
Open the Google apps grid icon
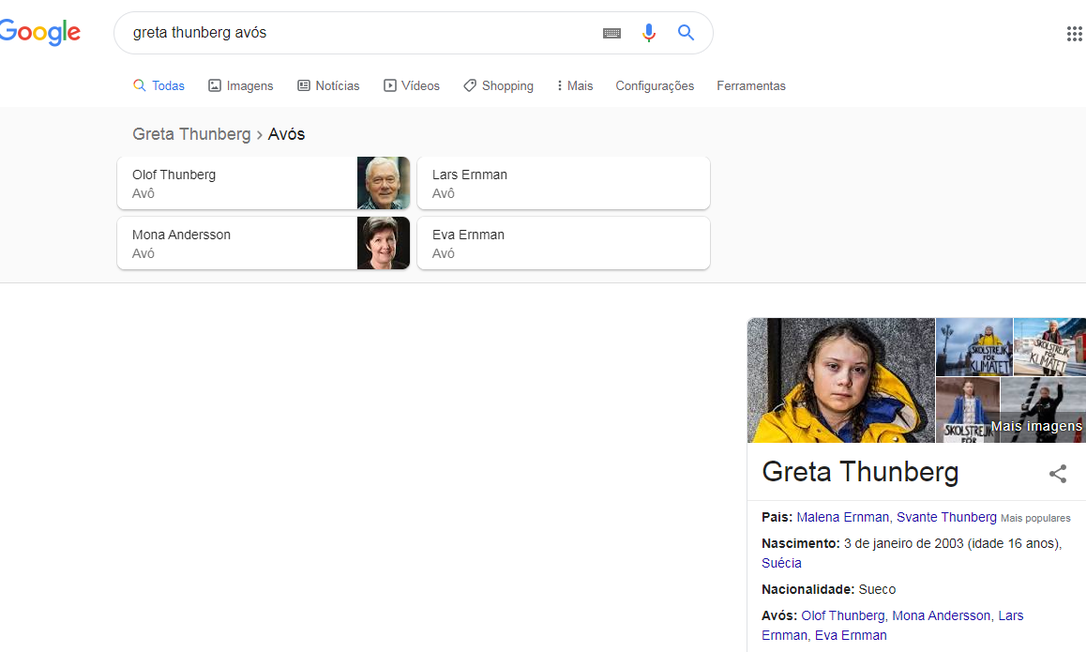[x=1074, y=34]
